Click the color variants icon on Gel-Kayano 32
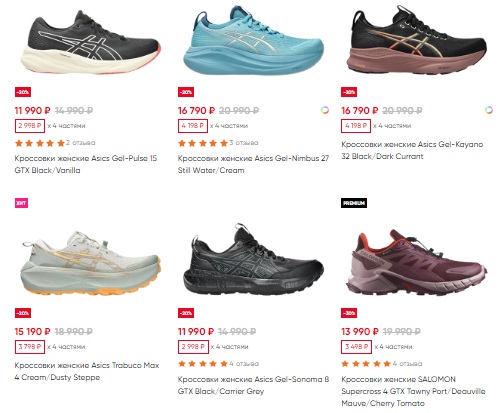This screenshot has width=498, height=413. pos(488,110)
